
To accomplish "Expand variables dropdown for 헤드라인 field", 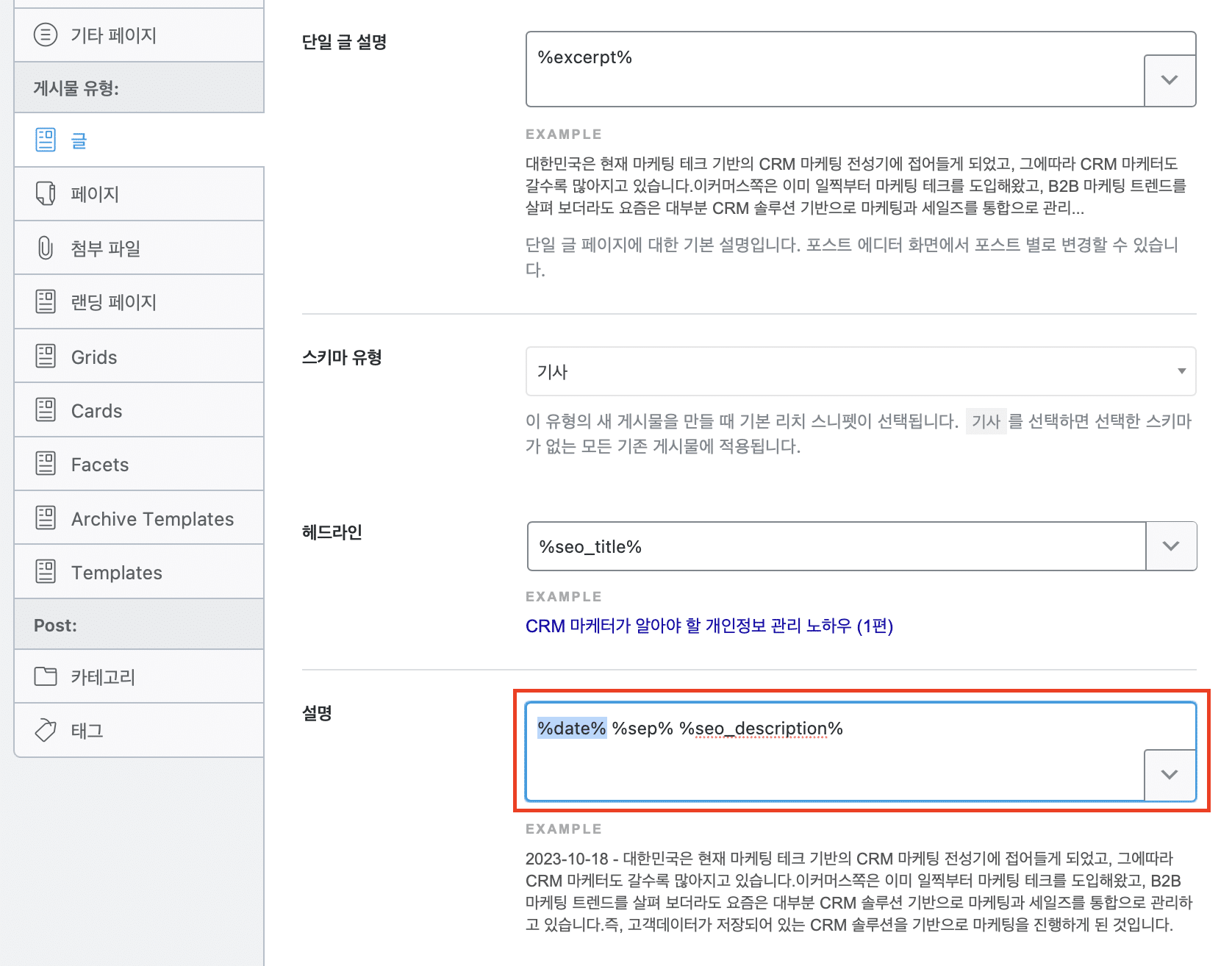I will (x=1171, y=546).
